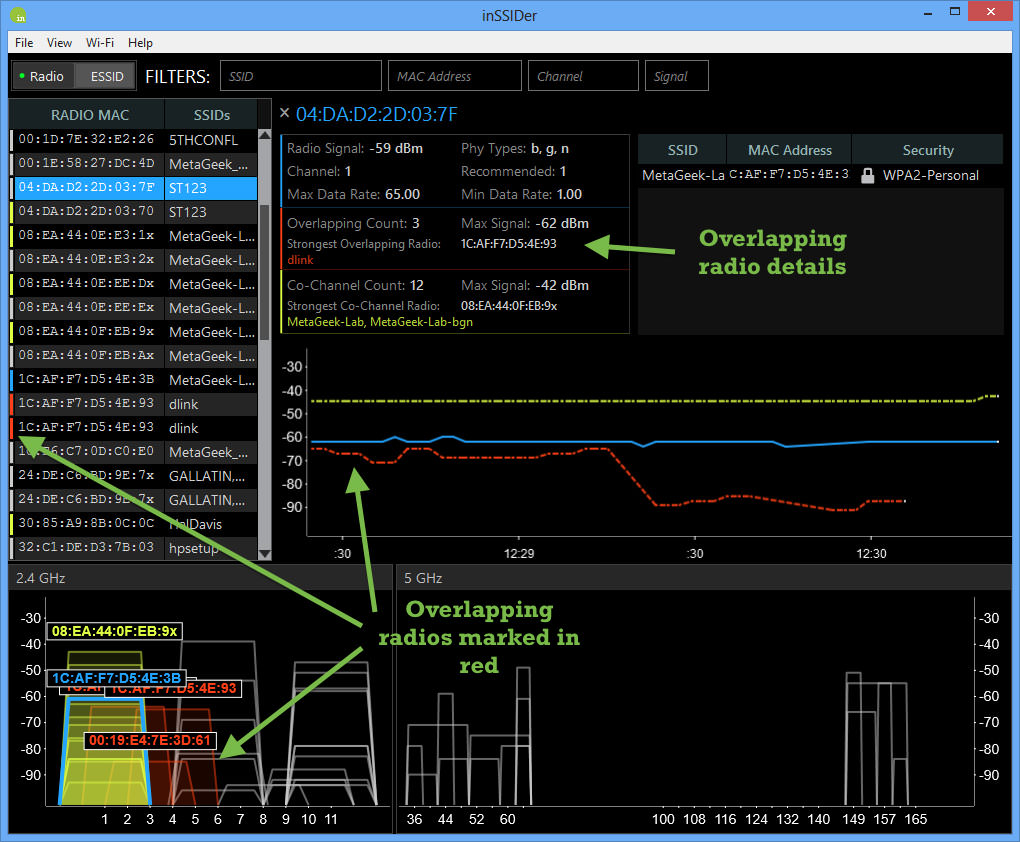Click the lock icon beside WPA2-Personal
The height and width of the screenshot is (842, 1020).
coord(867,176)
